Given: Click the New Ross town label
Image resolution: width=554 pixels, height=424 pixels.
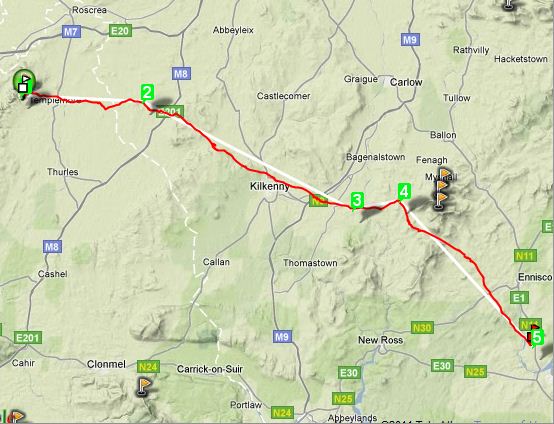Looking at the screenshot, I should pyautogui.click(x=381, y=340).
